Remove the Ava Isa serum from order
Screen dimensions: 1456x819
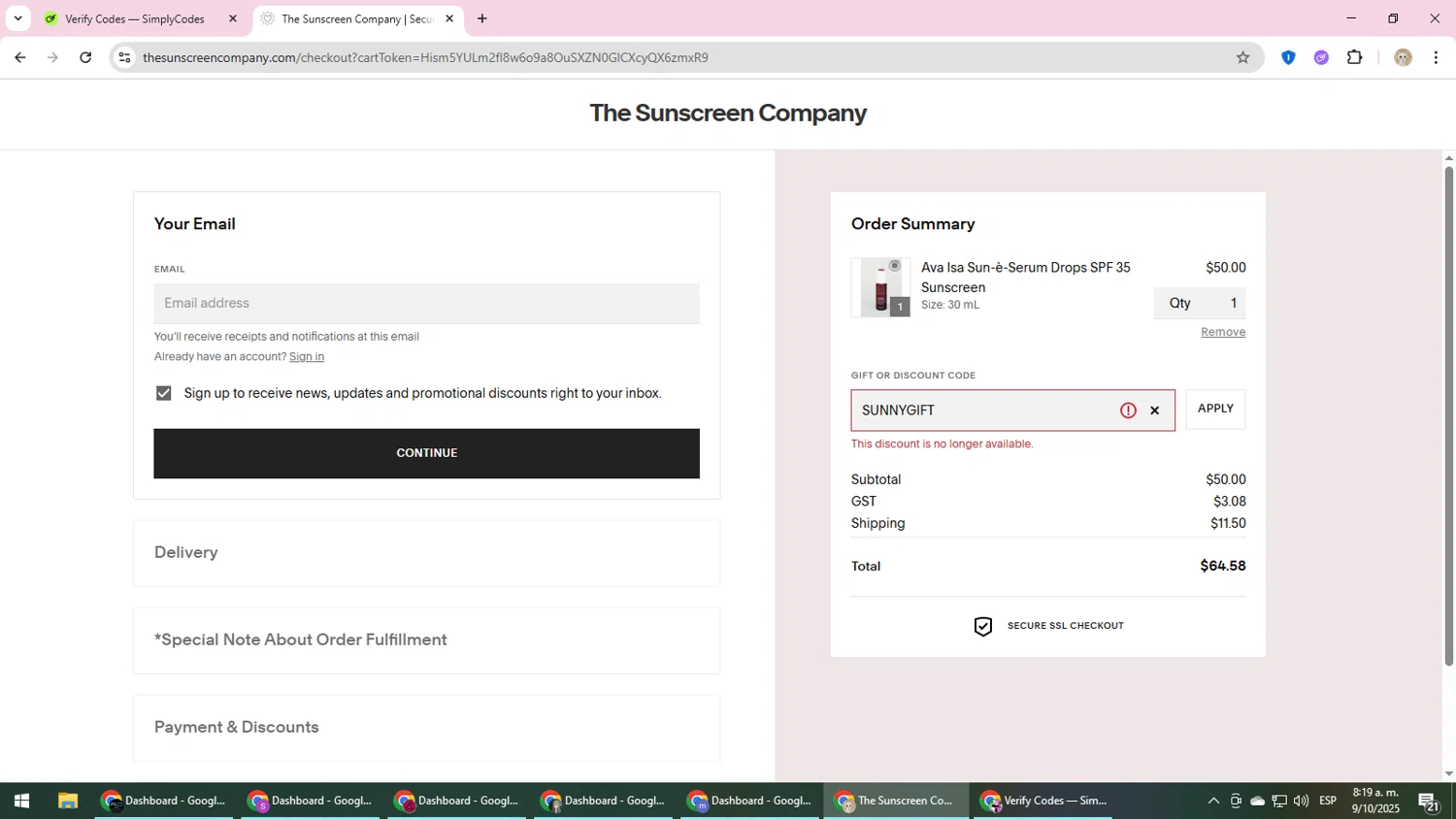1223,332
